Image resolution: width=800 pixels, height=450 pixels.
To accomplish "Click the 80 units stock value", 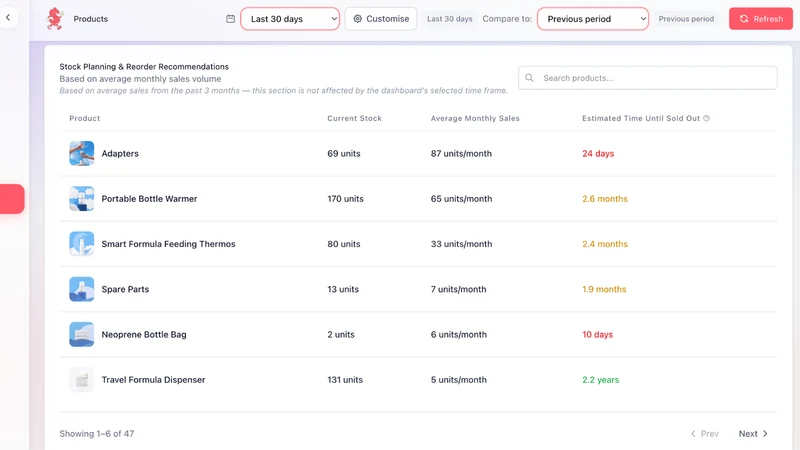I will coord(344,244).
